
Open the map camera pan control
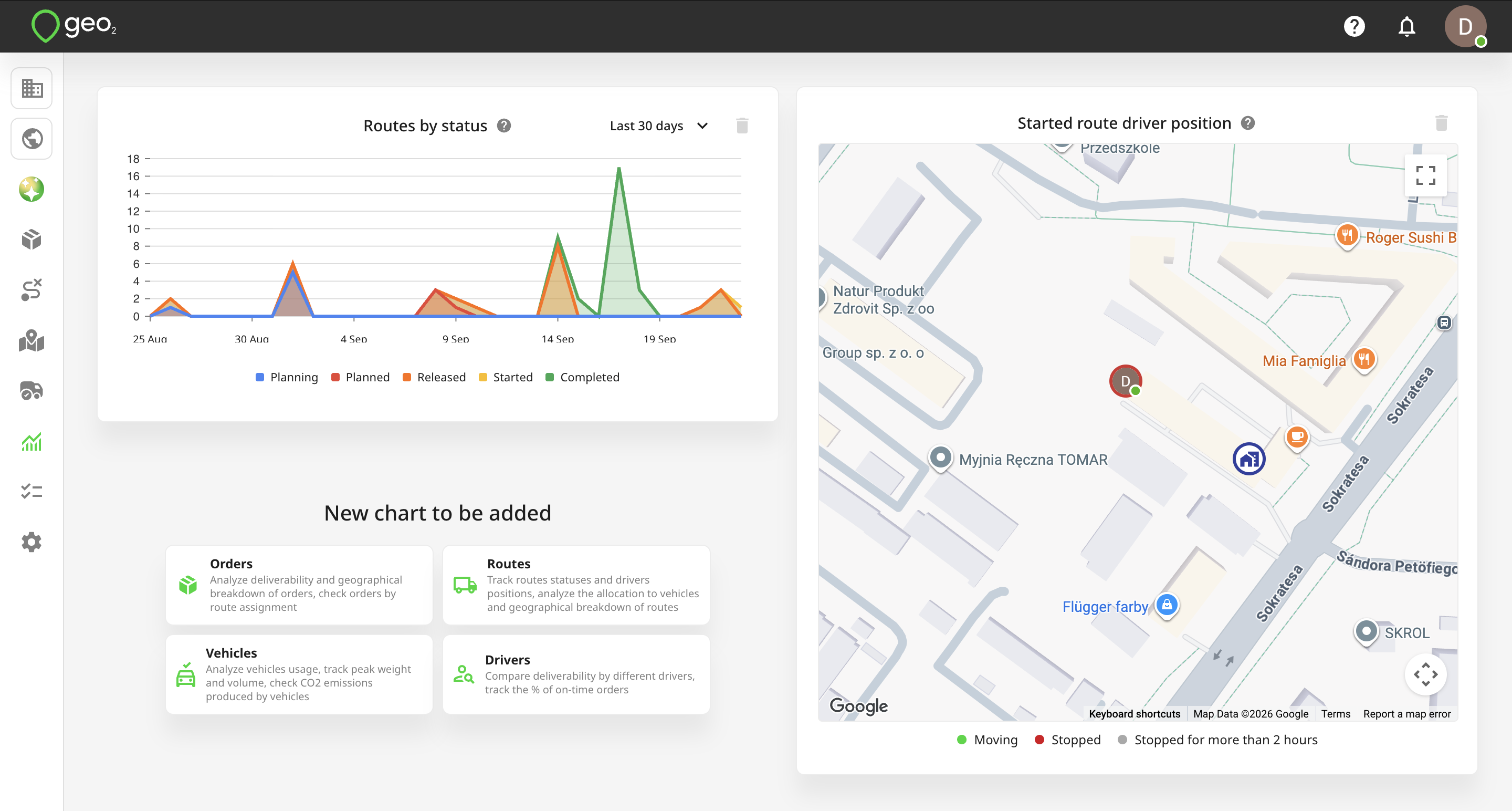pyautogui.click(x=1426, y=674)
